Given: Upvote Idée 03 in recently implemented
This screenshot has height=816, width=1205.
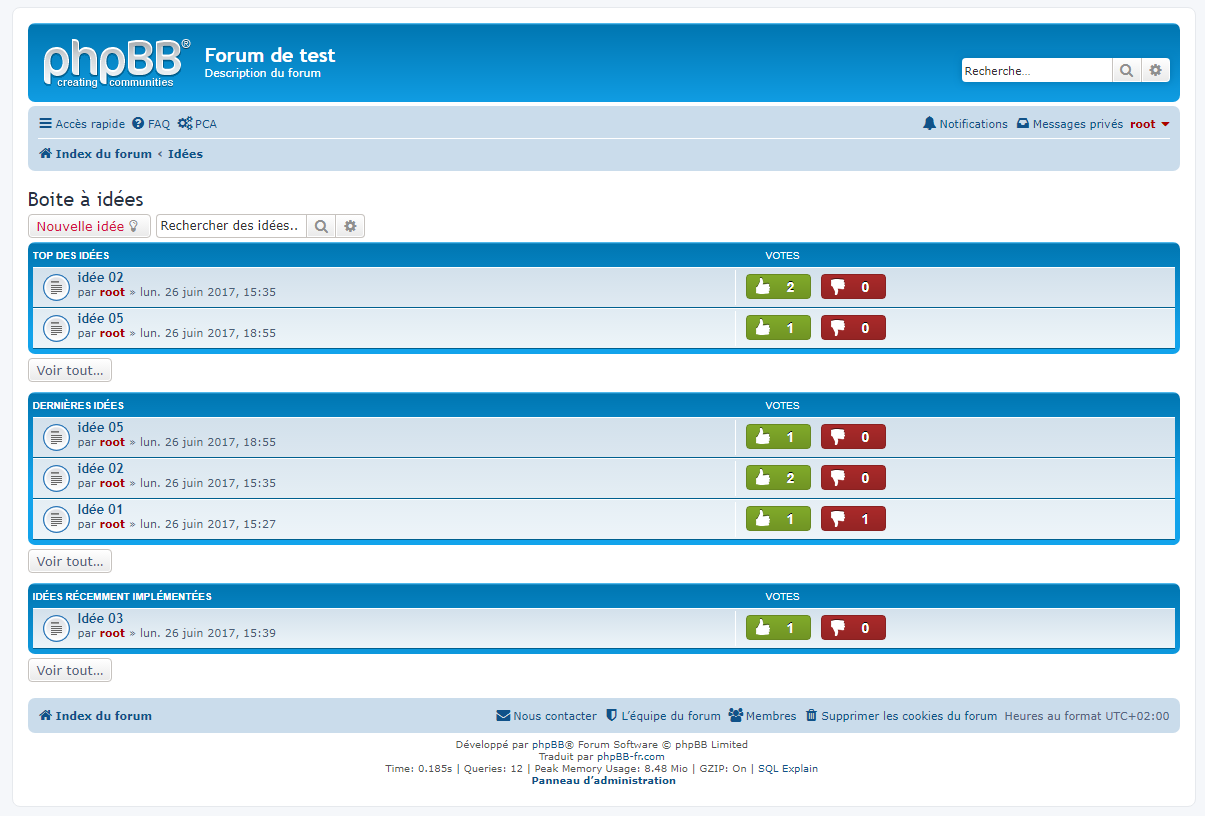Looking at the screenshot, I should coord(778,628).
